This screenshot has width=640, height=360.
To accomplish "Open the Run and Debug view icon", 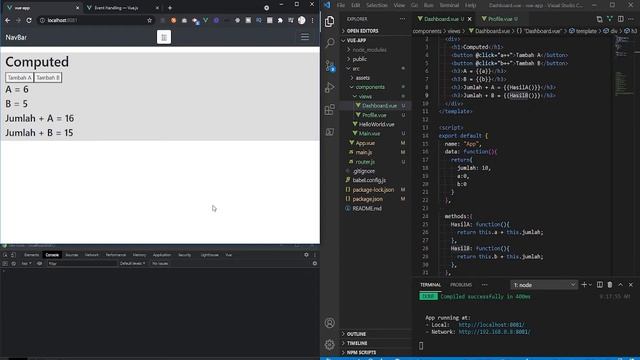I will 329,87.
